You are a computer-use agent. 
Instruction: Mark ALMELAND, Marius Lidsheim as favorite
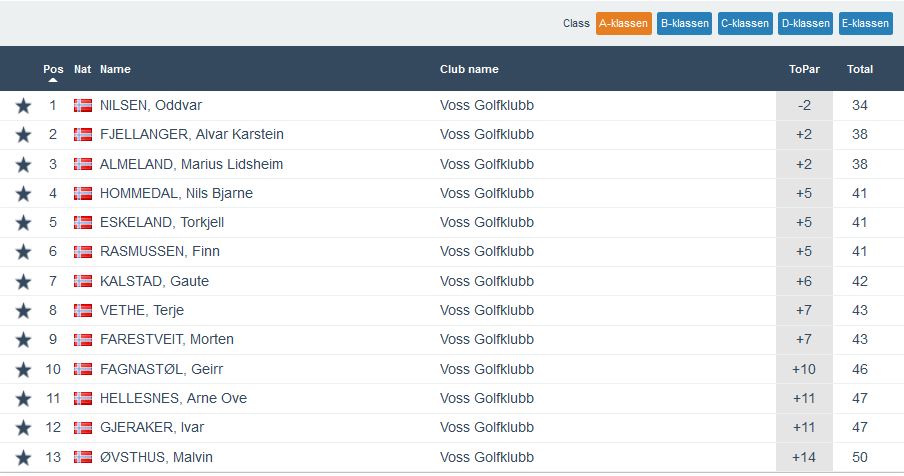23,164
